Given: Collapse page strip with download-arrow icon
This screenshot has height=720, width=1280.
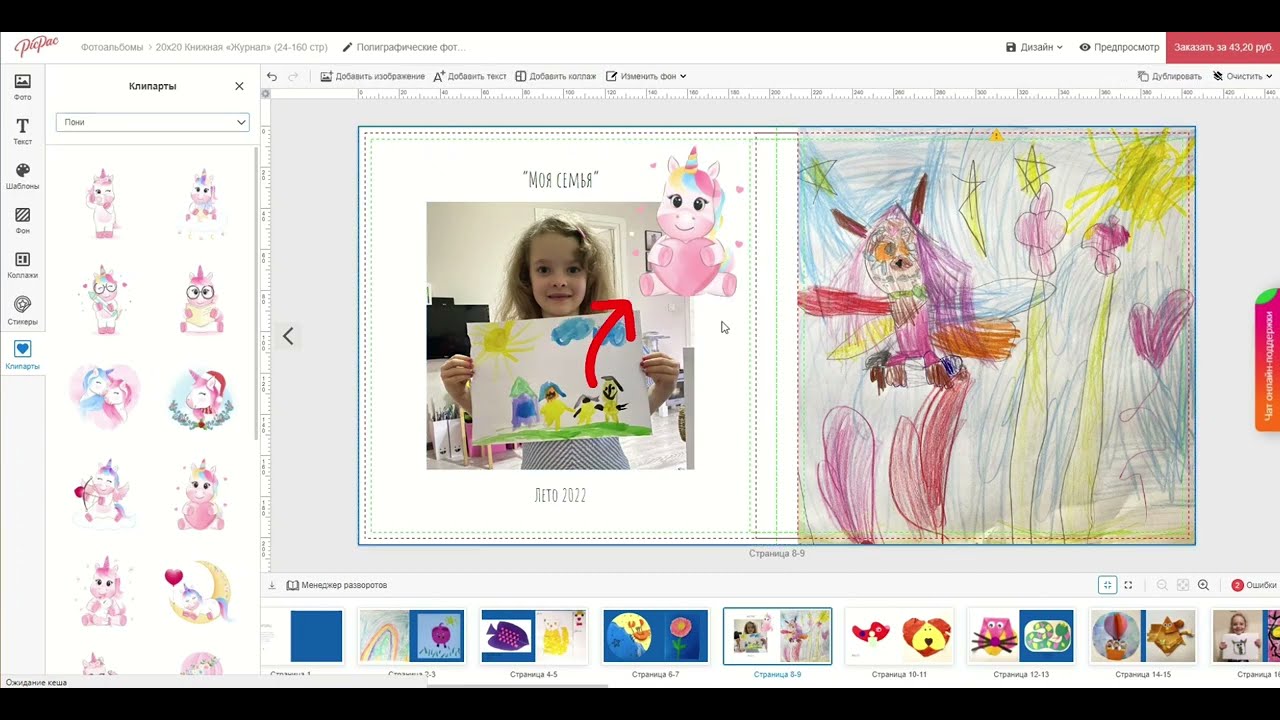Looking at the screenshot, I should [271, 585].
